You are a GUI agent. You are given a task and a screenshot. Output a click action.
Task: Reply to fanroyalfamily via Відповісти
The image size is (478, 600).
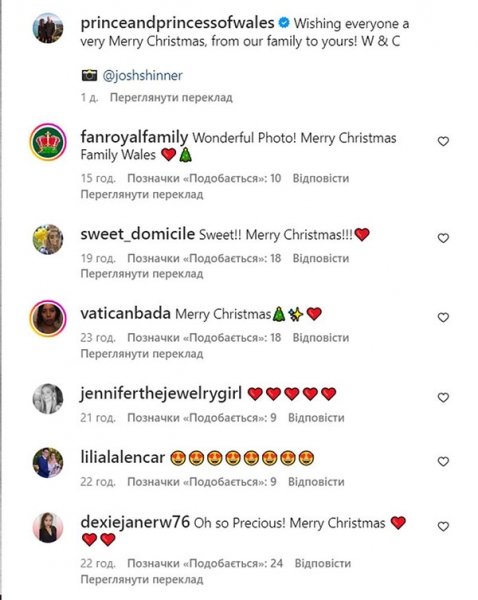pyautogui.click(x=321, y=178)
